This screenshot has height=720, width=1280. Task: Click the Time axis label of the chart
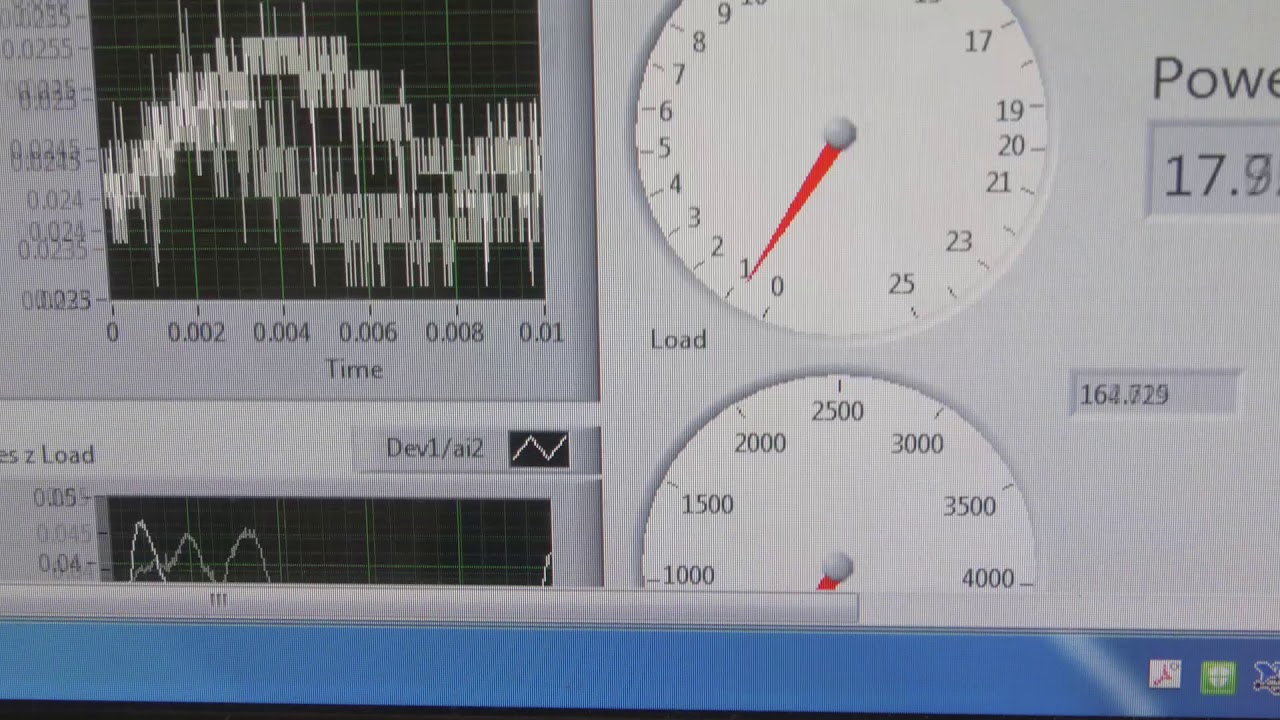(354, 370)
